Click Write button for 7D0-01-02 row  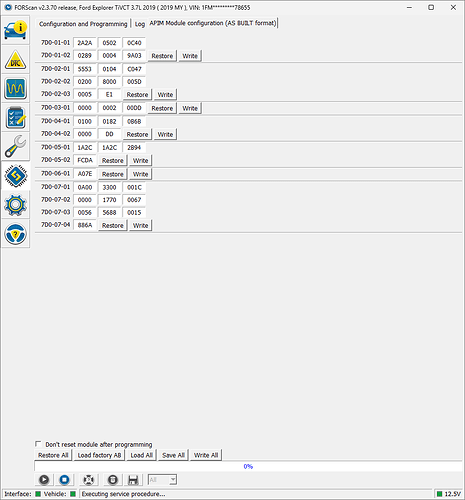point(190,56)
